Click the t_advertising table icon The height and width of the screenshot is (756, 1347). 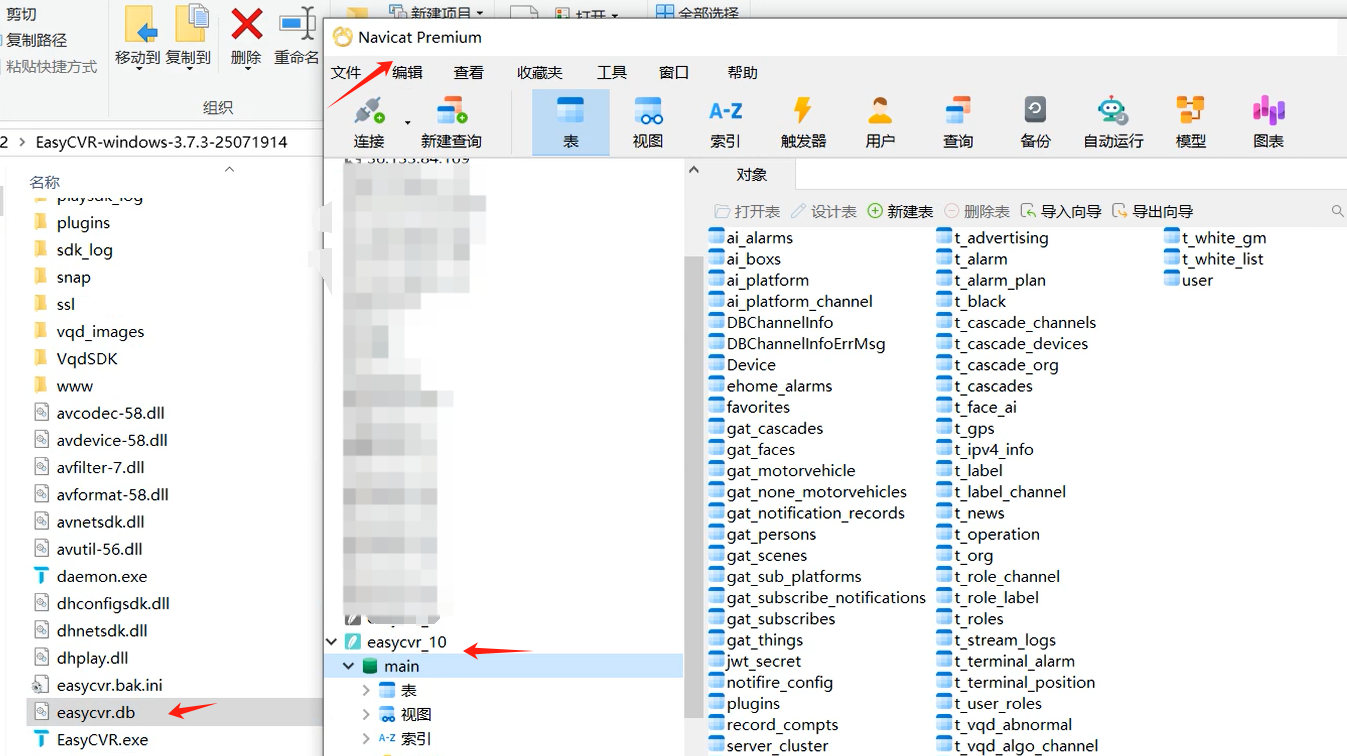[x=944, y=237]
